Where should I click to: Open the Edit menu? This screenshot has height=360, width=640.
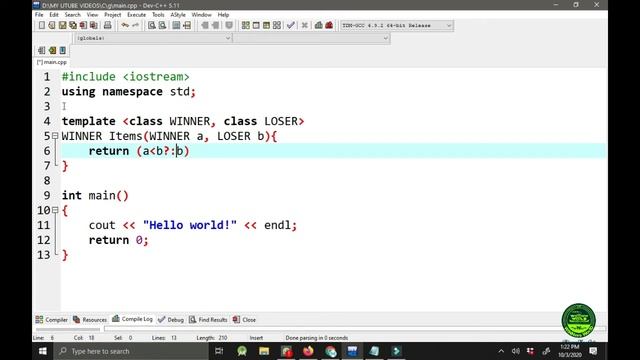(x=54, y=15)
